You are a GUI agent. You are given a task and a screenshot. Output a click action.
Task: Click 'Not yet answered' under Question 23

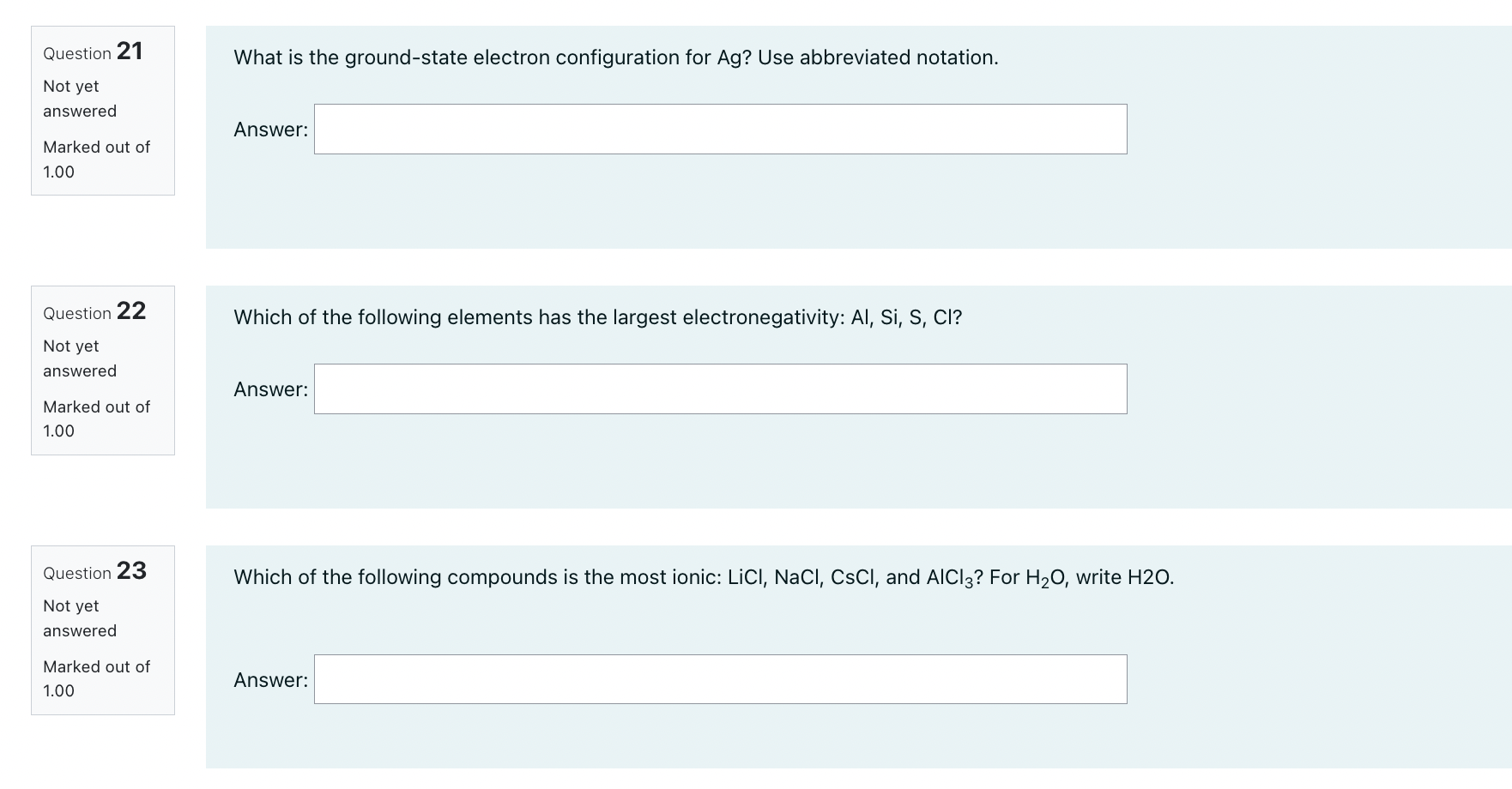[x=78, y=617]
